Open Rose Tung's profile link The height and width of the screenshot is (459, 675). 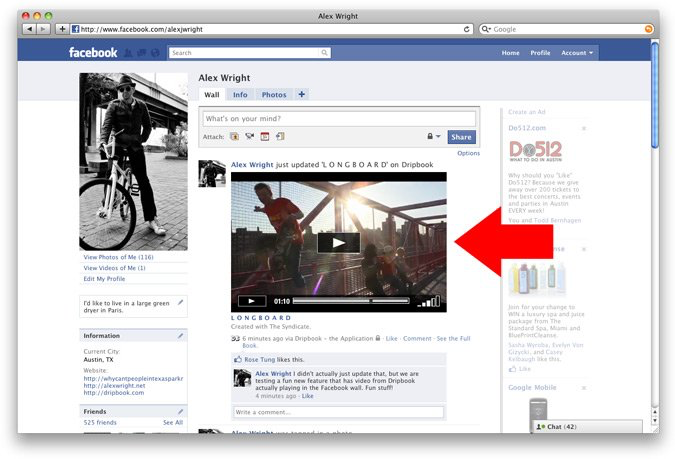click(x=260, y=360)
